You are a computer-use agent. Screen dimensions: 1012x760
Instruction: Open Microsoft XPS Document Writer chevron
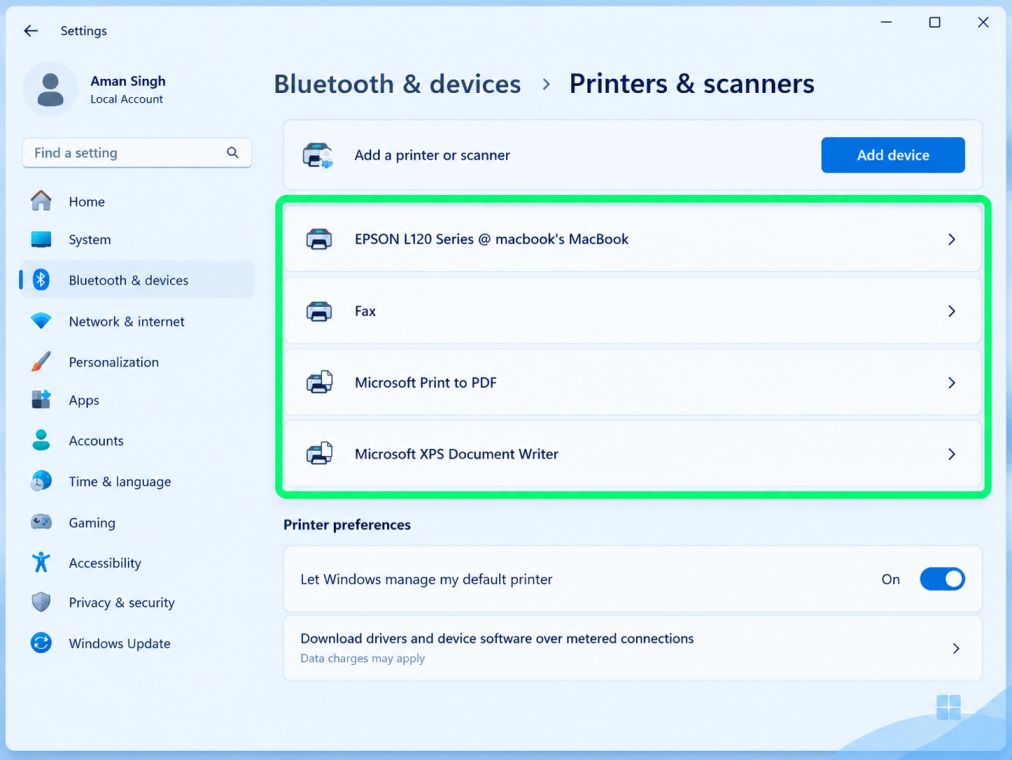(951, 454)
